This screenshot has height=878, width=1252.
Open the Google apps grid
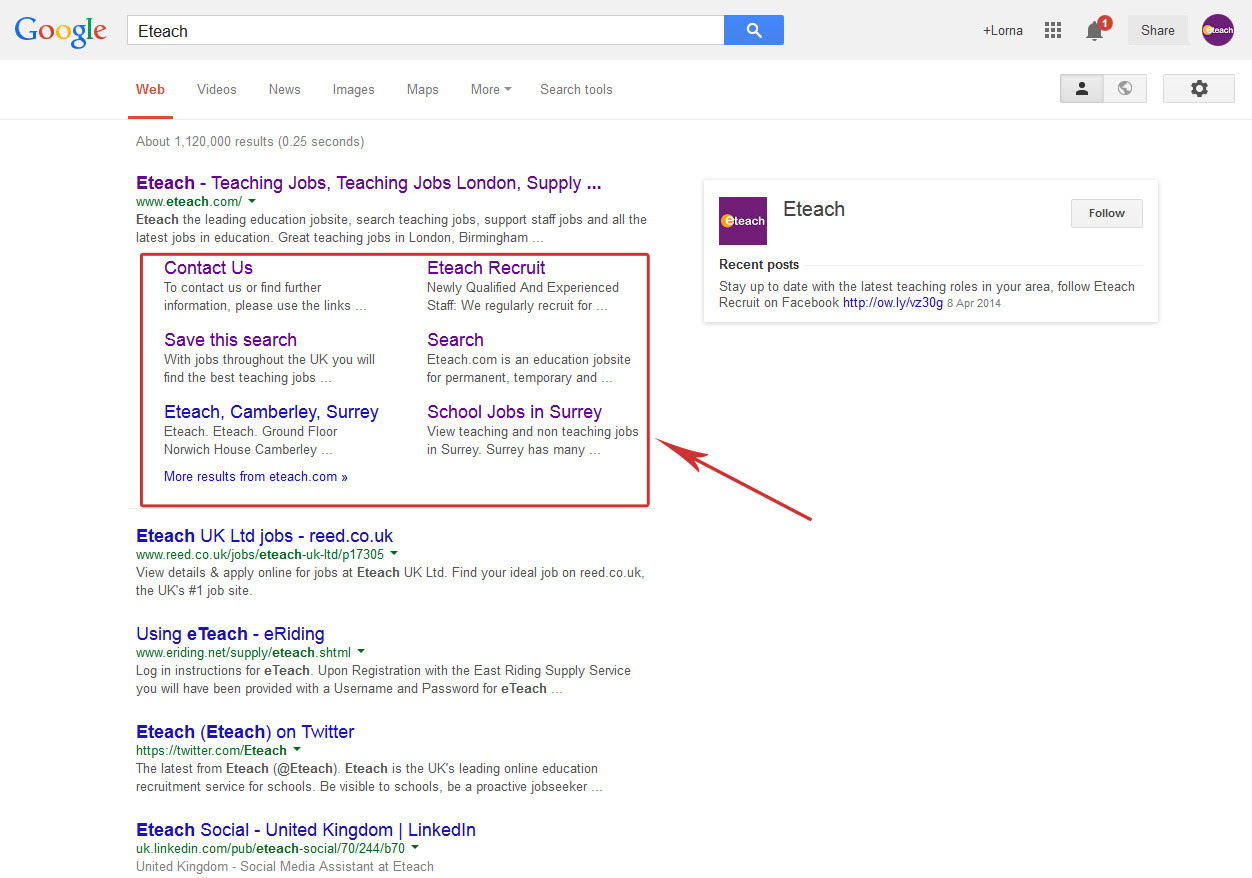(x=1053, y=30)
